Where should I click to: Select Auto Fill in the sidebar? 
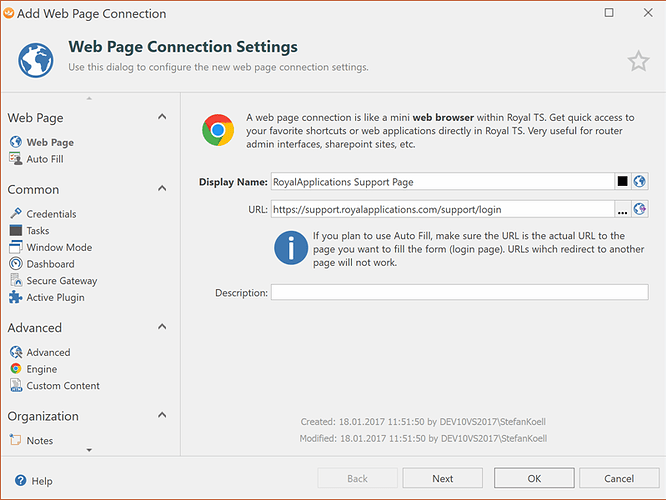point(45,159)
